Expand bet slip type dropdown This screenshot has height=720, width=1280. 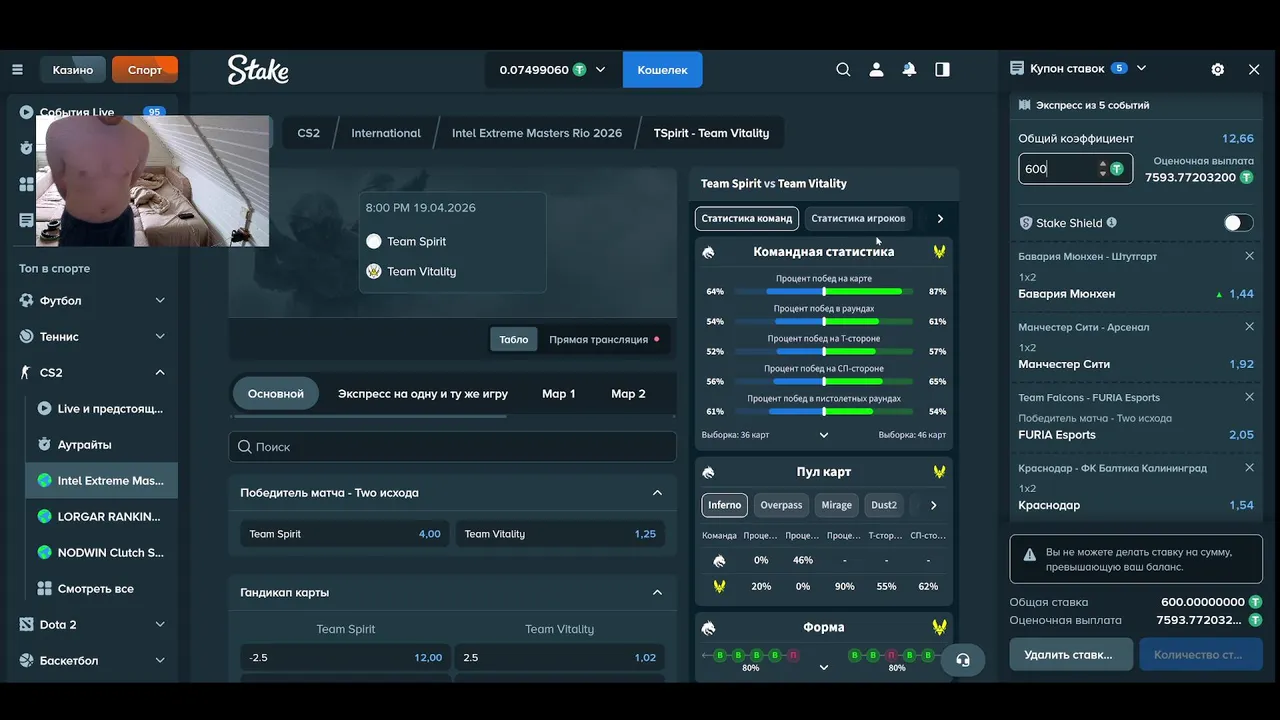point(1141,68)
